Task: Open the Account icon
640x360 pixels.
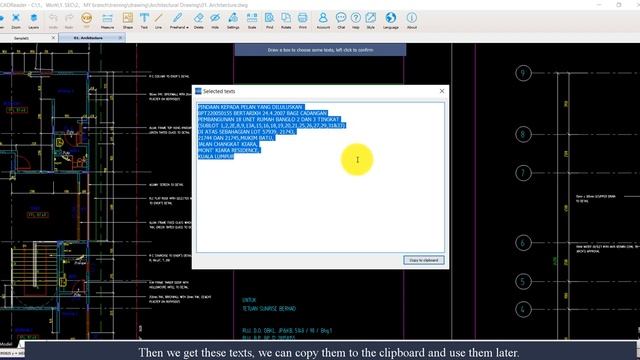Action: (x=323, y=20)
